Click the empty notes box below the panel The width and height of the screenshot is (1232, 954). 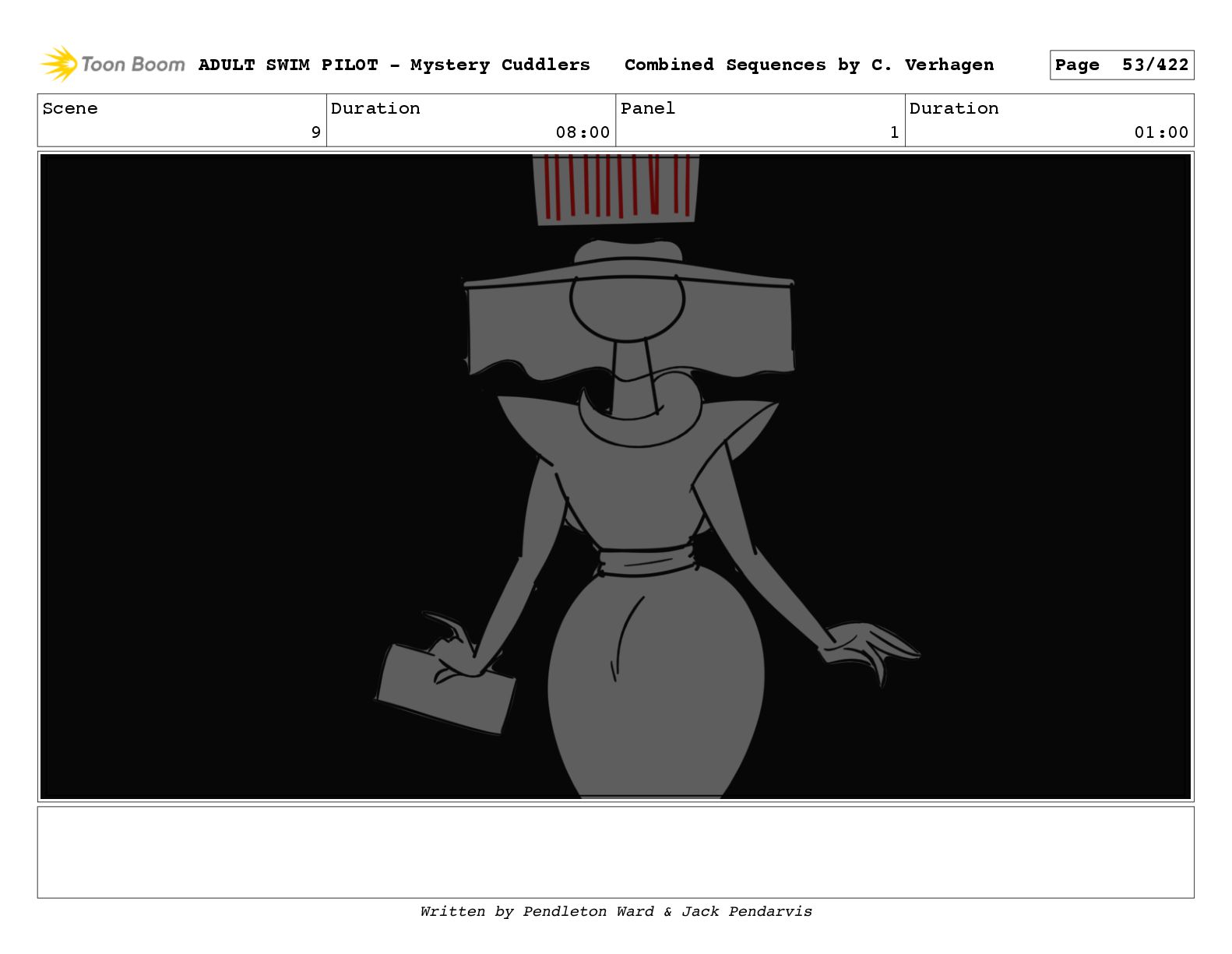click(615, 852)
